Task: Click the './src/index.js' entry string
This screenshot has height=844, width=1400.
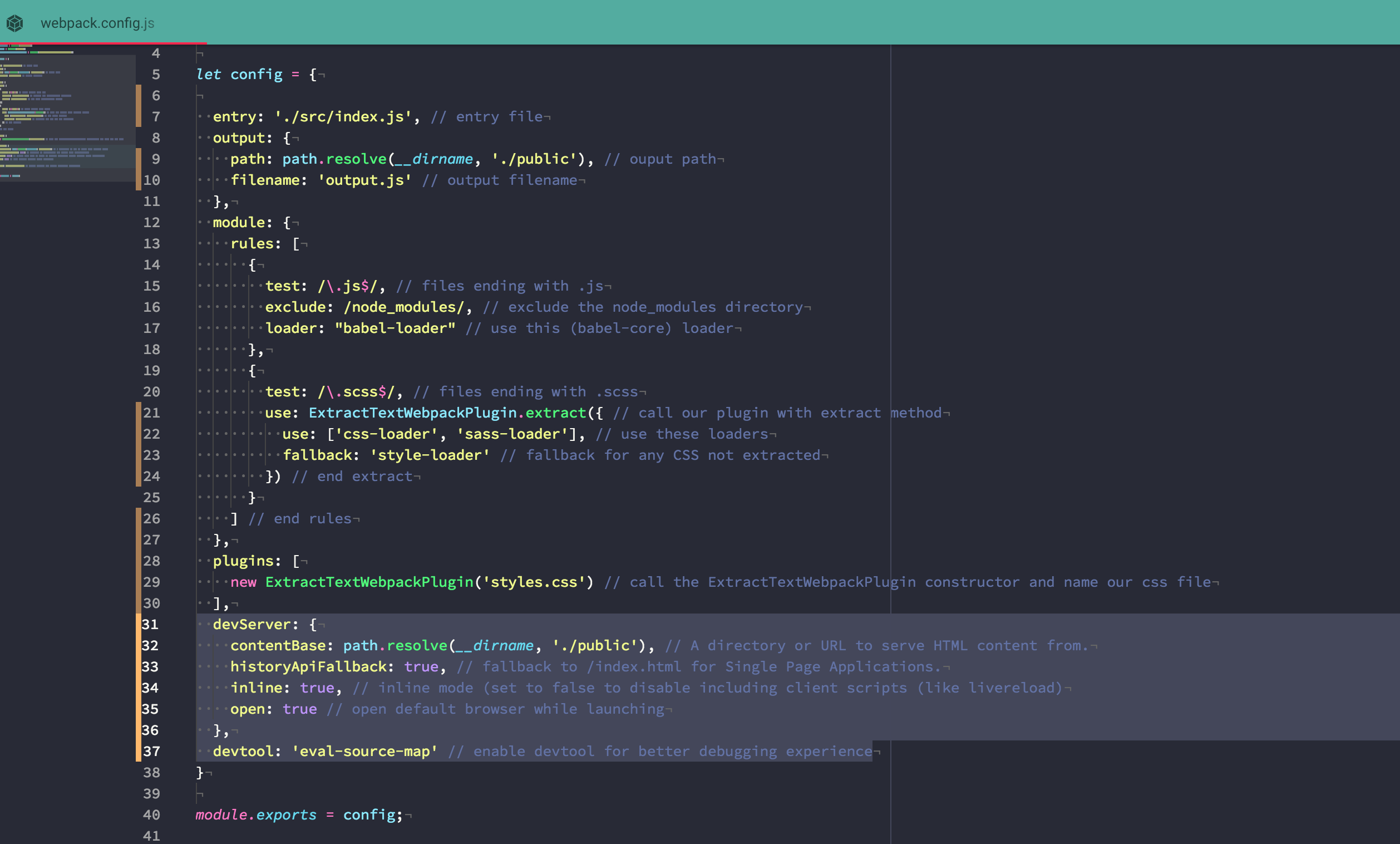Action: click(343, 116)
